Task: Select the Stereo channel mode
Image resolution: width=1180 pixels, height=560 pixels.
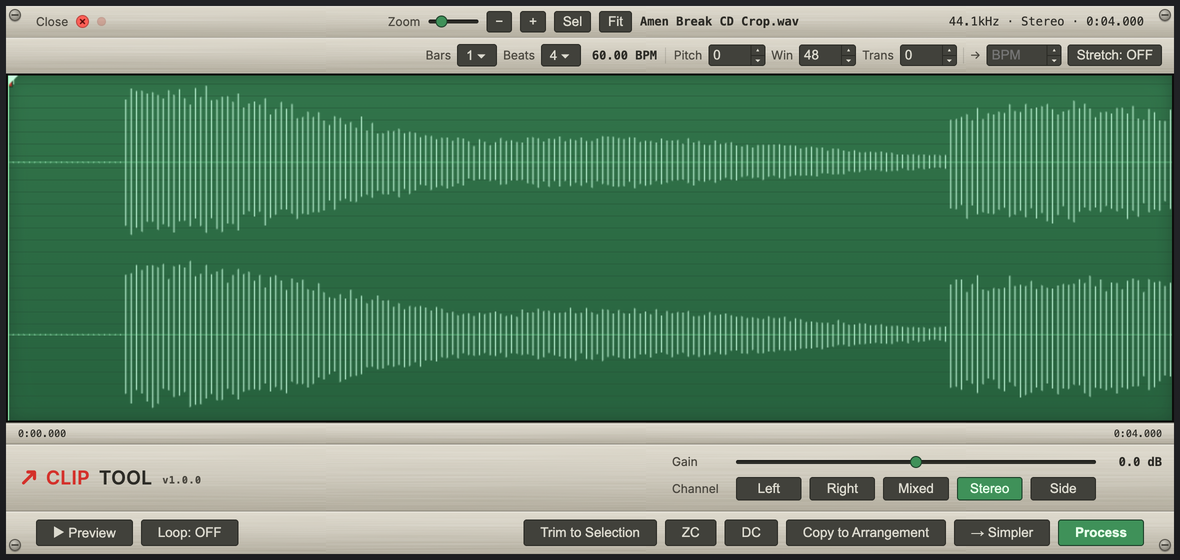Action: click(x=990, y=488)
